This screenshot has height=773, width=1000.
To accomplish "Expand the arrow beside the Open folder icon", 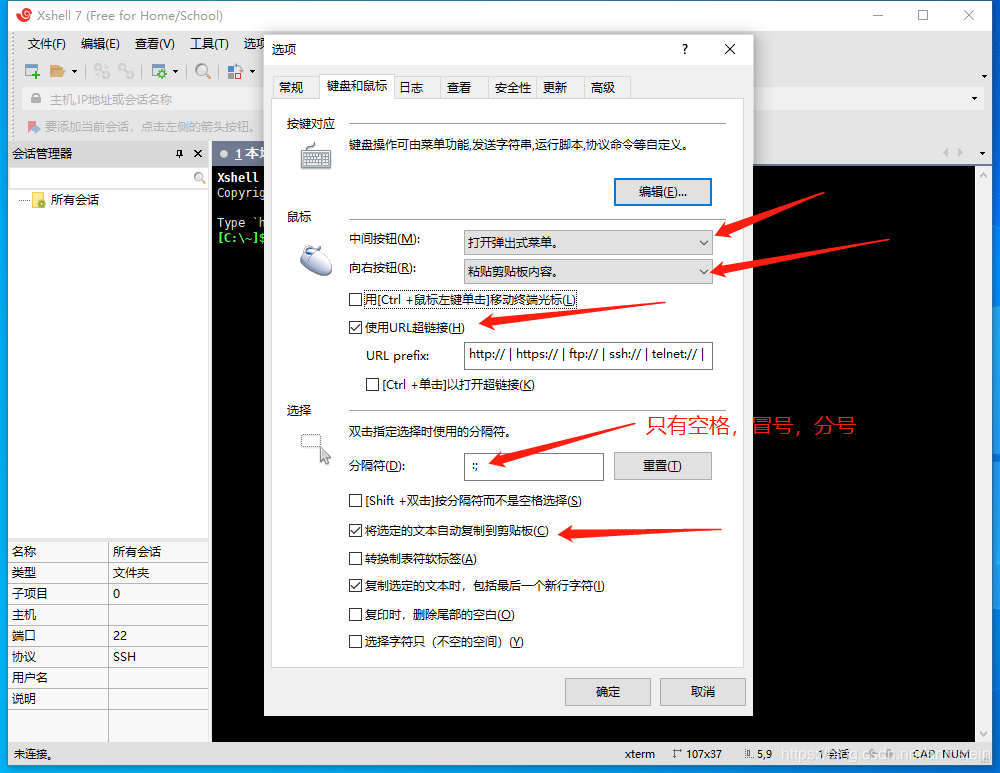I will click(74, 71).
